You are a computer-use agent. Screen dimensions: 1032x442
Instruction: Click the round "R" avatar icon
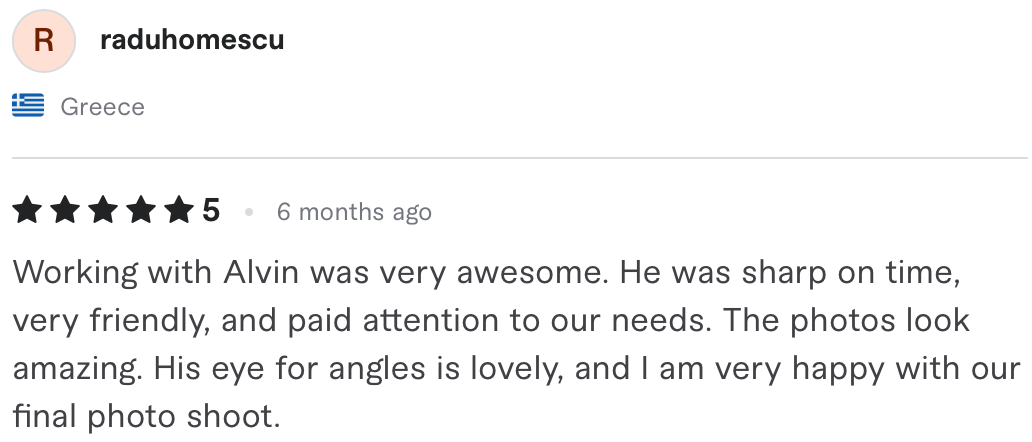click(x=43, y=41)
